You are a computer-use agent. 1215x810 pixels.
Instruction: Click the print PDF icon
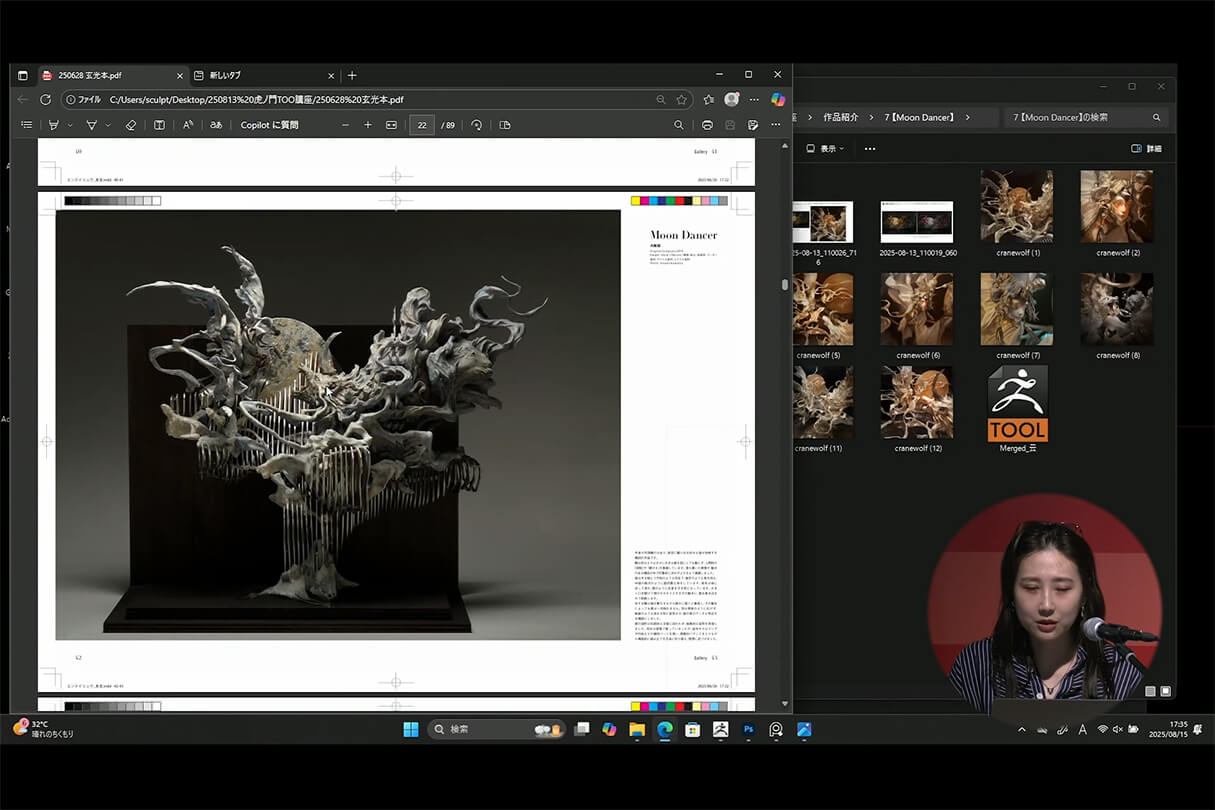(x=707, y=125)
